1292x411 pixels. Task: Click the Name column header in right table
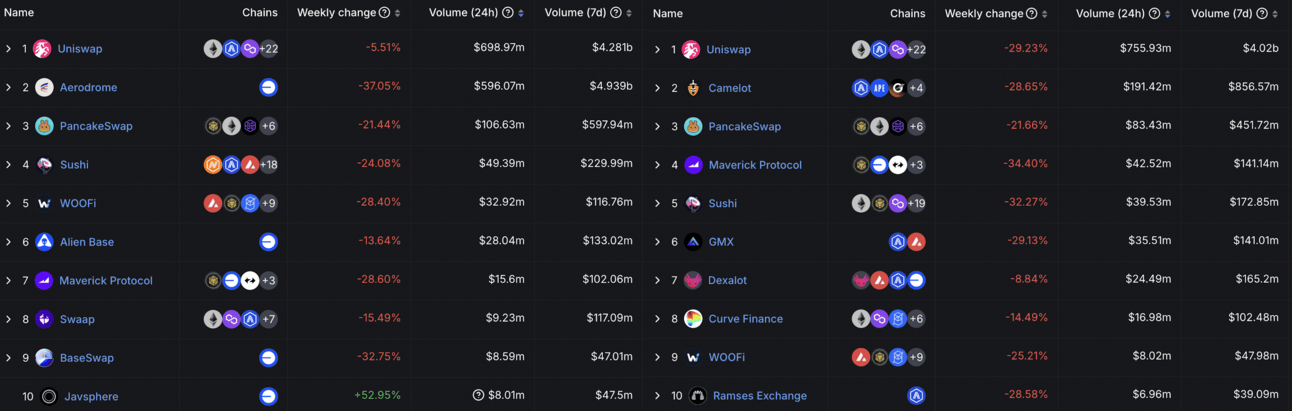tap(668, 14)
